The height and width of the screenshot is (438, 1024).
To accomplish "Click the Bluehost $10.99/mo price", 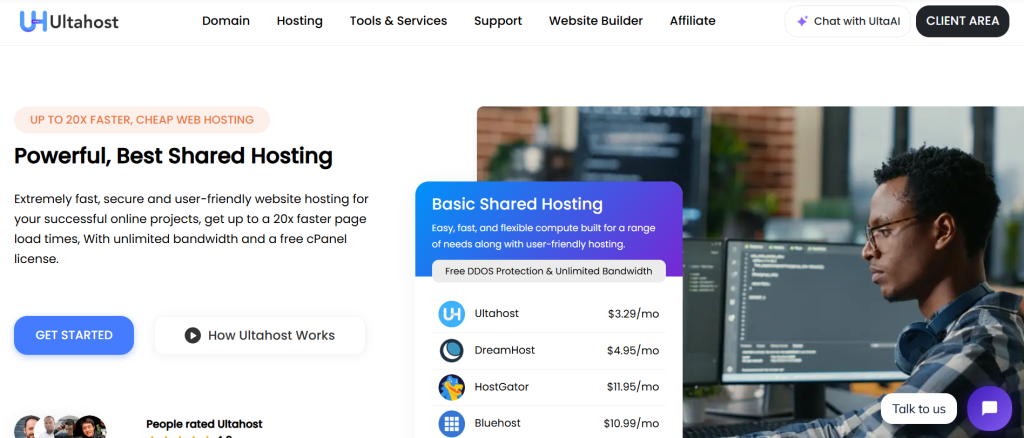I will pyautogui.click(x=631, y=424).
